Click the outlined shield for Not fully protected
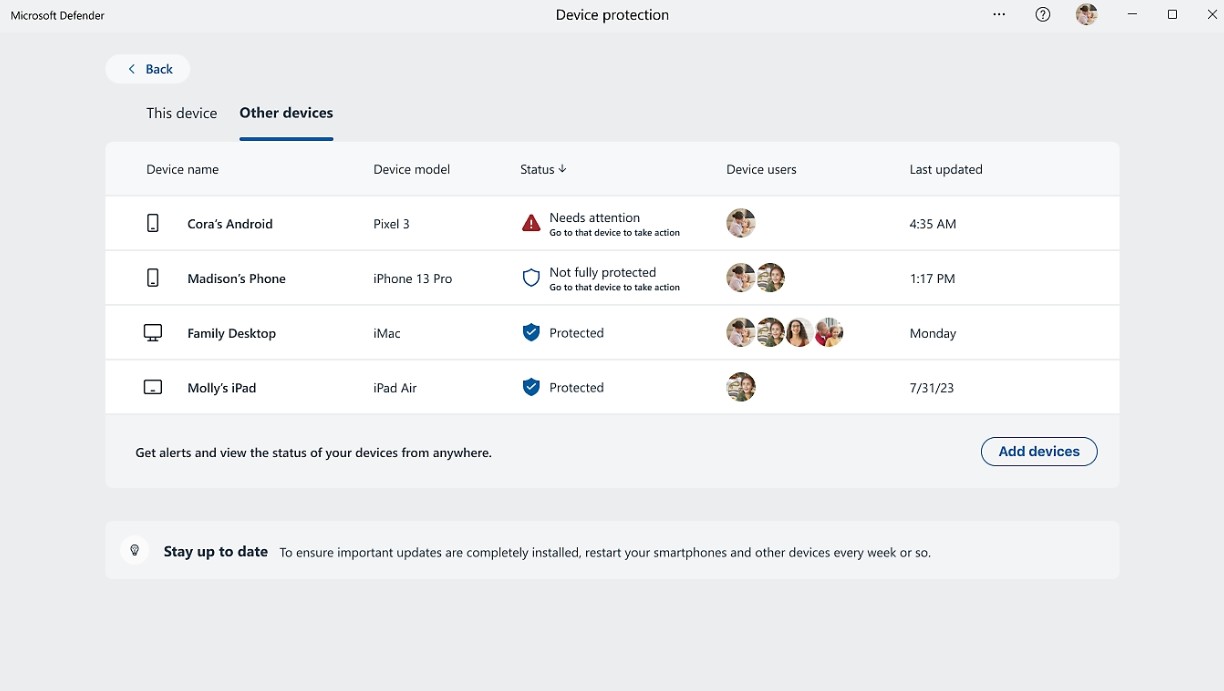1224x691 pixels. pos(531,278)
